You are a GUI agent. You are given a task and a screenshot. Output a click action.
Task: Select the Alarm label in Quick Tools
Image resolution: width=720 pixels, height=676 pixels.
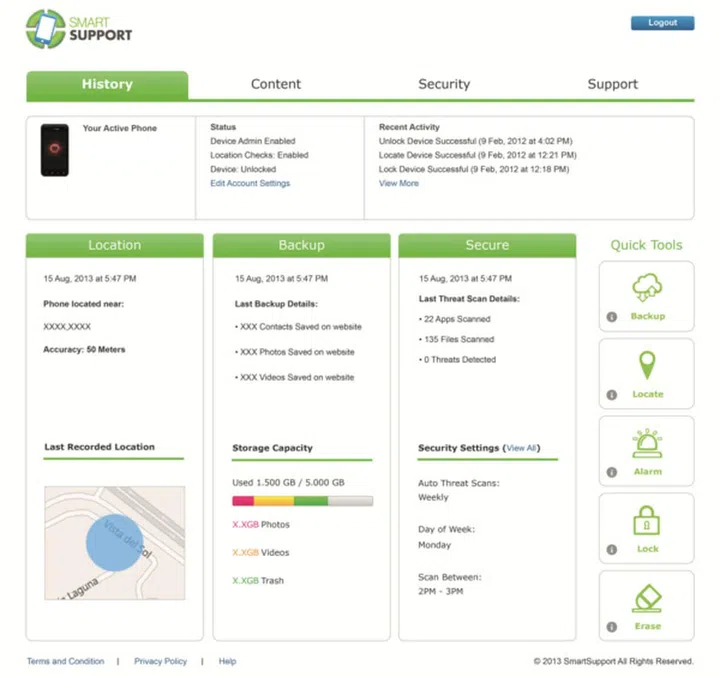click(647, 471)
